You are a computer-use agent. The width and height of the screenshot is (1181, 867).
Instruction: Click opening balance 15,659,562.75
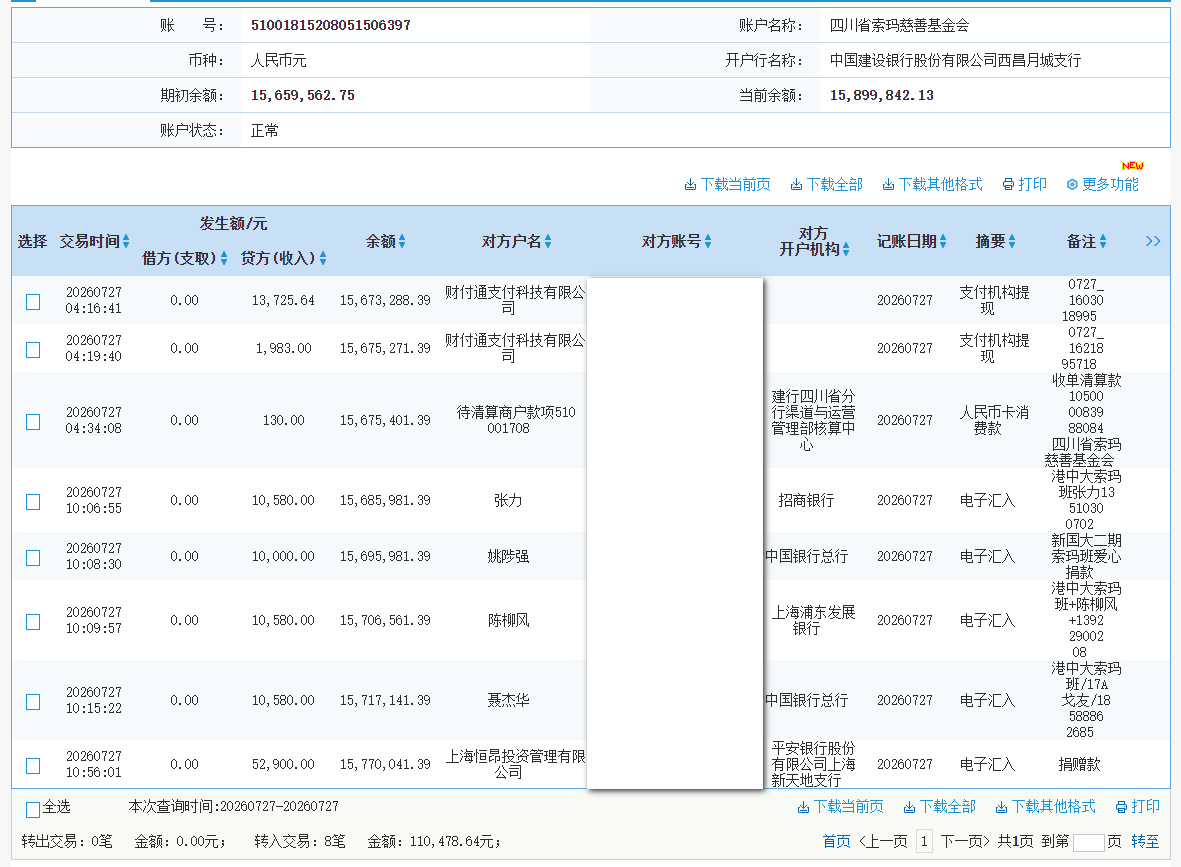point(303,96)
